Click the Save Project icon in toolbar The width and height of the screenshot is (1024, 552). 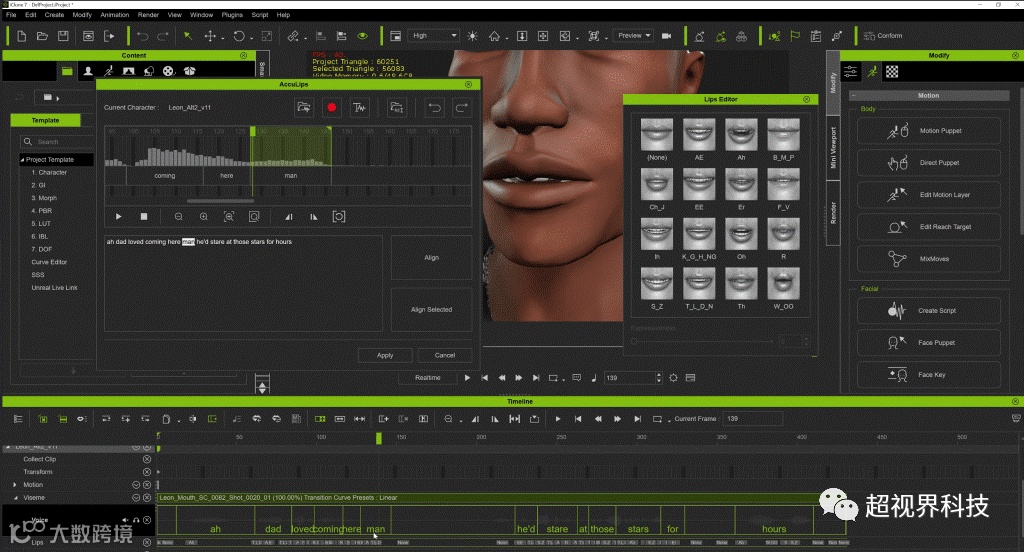pyautogui.click(x=63, y=36)
